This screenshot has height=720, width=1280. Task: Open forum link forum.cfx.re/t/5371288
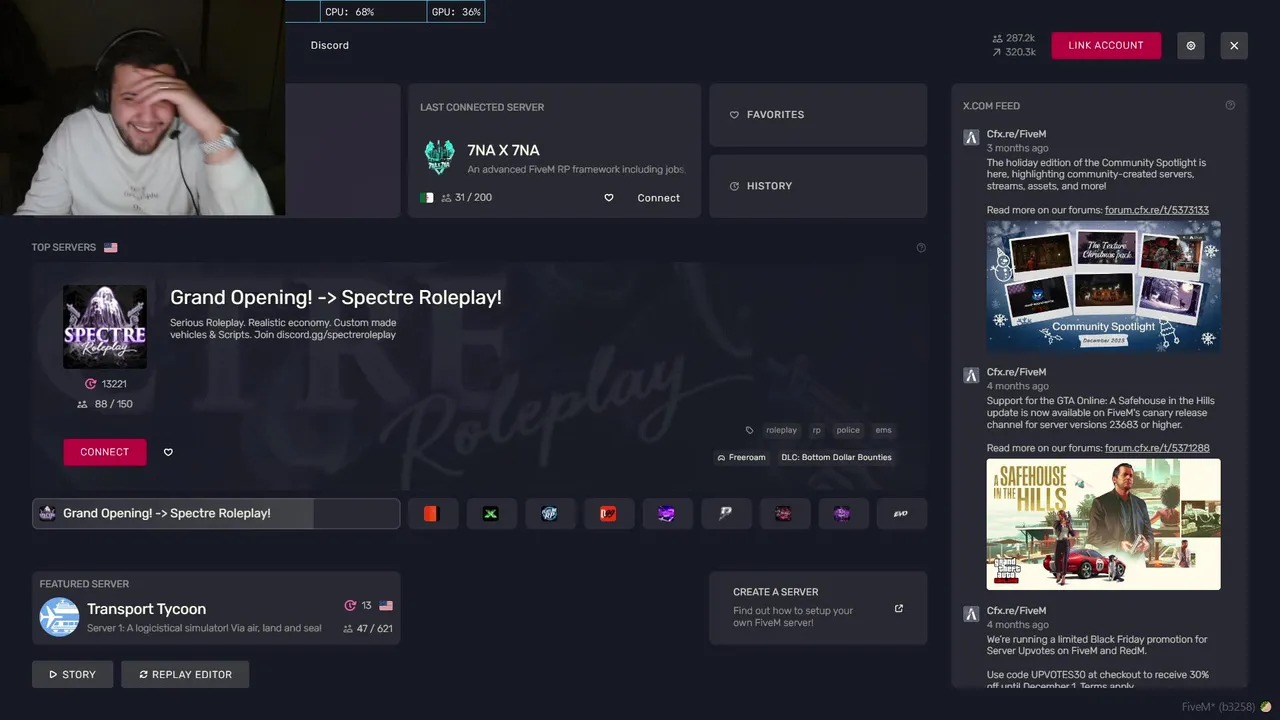click(x=1157, y=448)
